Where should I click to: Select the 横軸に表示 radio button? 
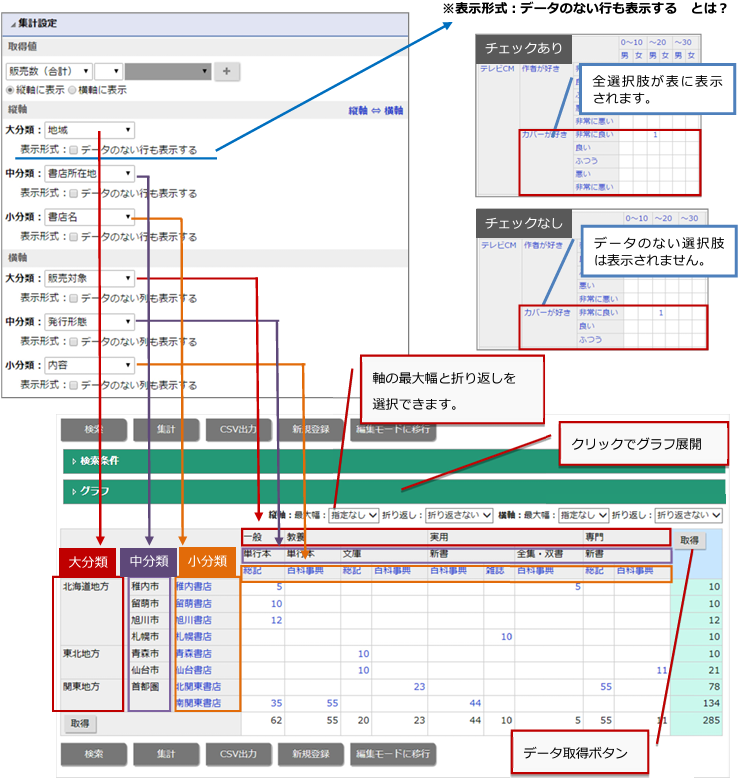pyautogui.click(x=72, y=90)
